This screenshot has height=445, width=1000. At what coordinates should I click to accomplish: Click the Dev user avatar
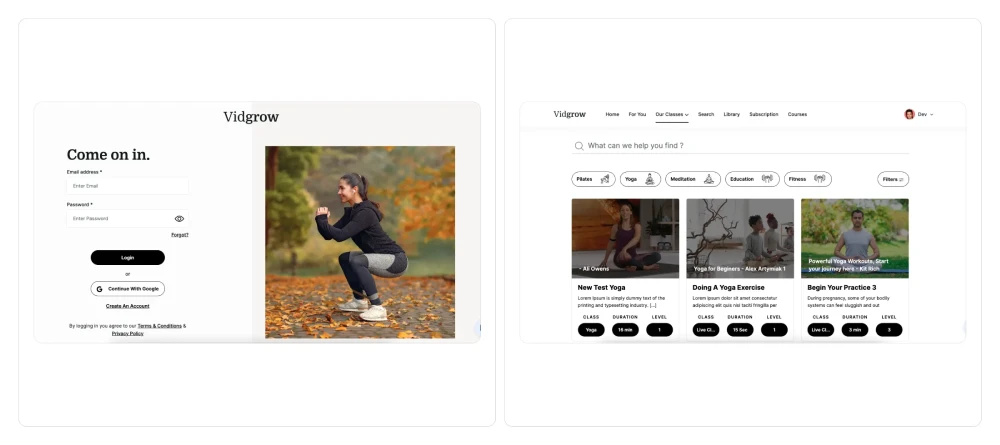(x=909, y=114)
